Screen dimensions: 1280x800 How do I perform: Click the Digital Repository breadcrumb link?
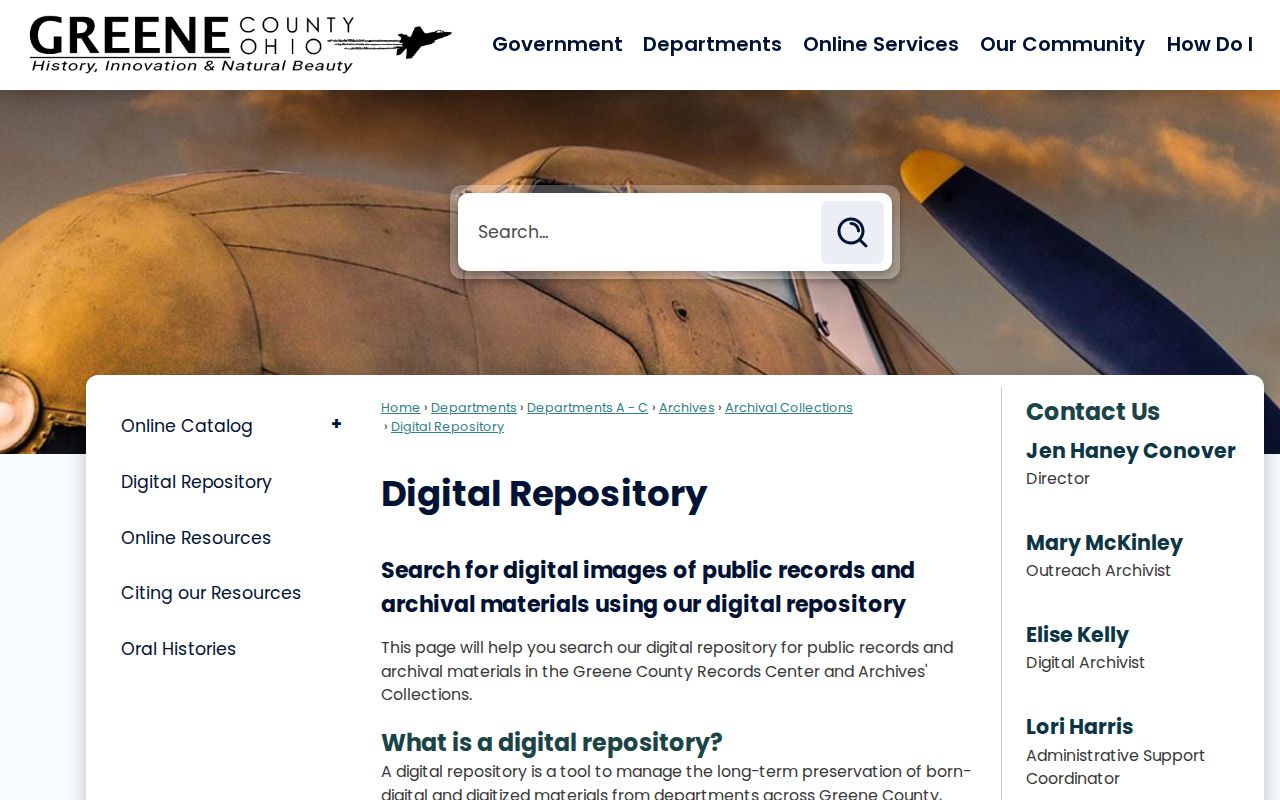pos(447,427)
